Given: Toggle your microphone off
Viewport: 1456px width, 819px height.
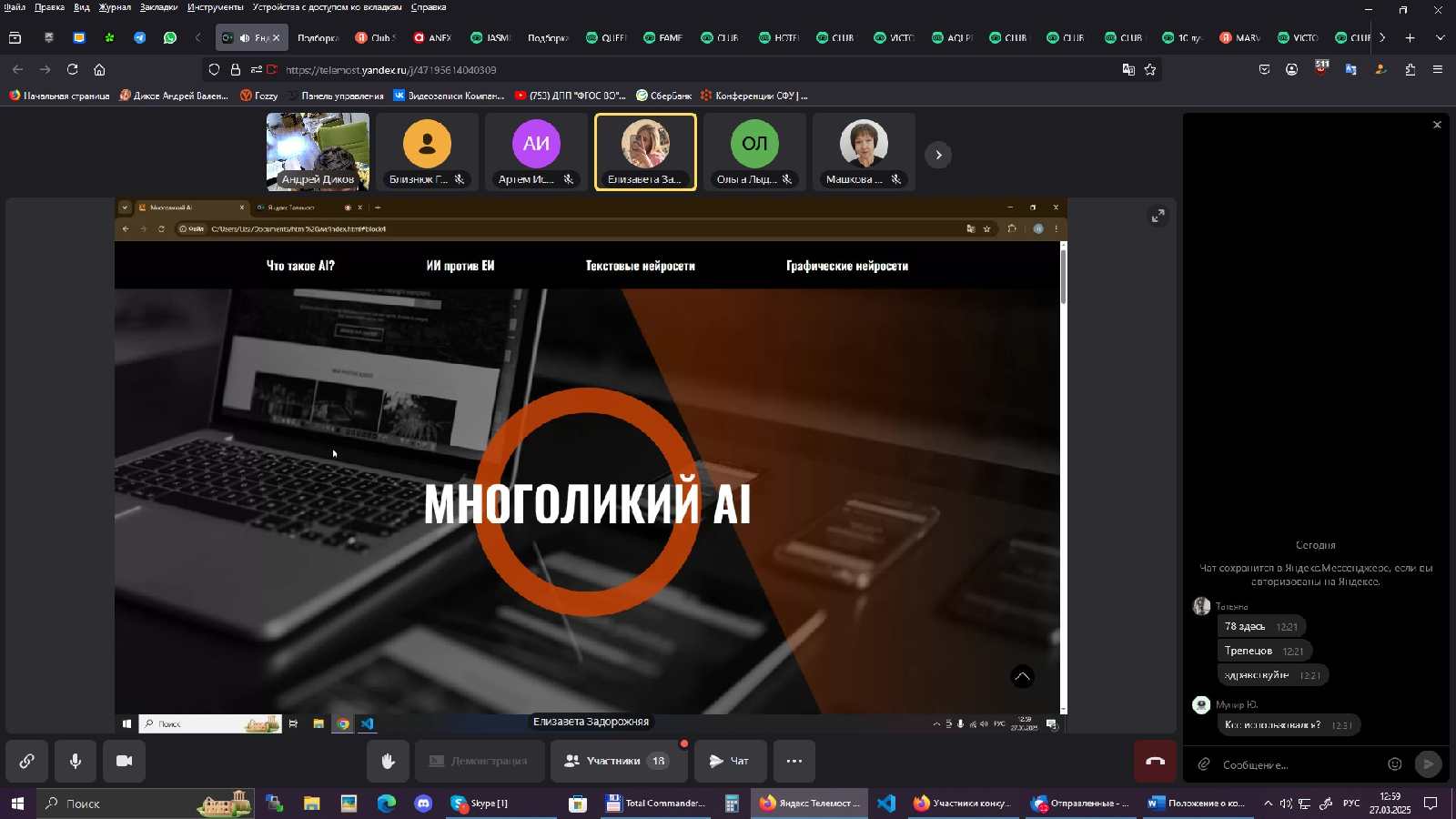Looking at the screenshot, I should [x=75, y=761].
